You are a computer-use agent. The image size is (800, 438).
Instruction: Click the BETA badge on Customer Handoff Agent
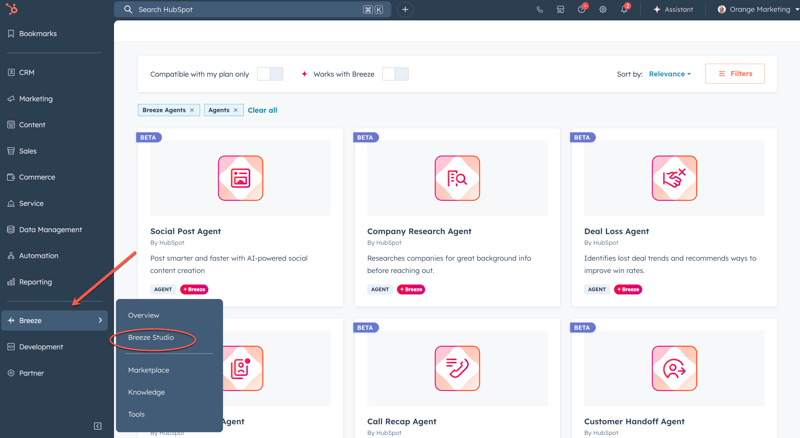pos(582,328)
